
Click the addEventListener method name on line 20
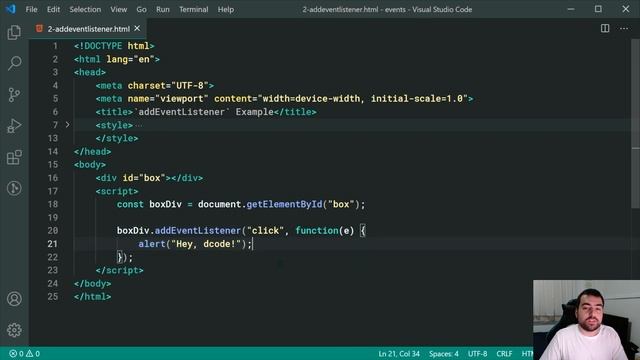click(x=198, y=231)
